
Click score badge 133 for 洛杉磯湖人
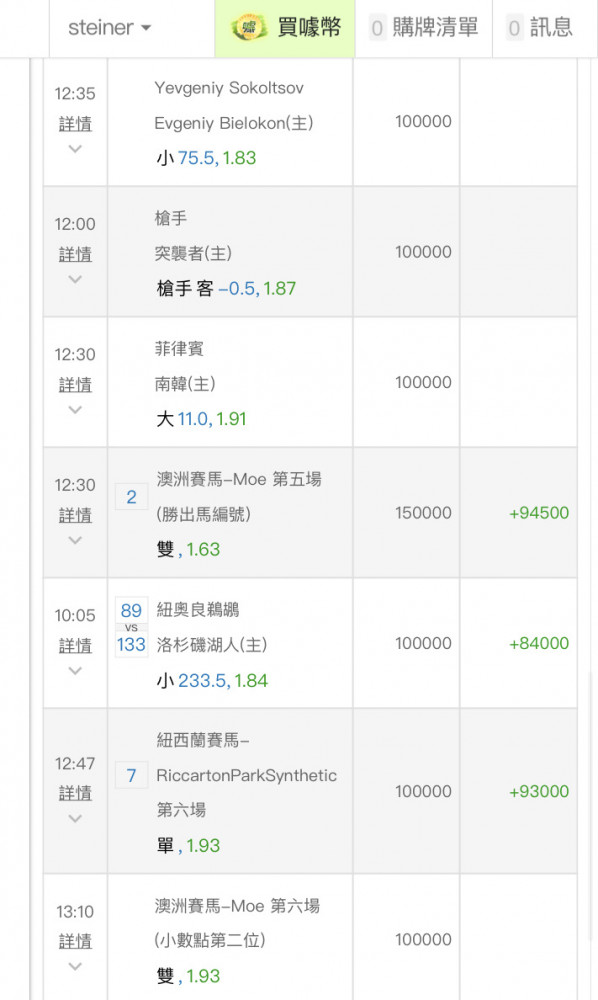pos(131,644)
